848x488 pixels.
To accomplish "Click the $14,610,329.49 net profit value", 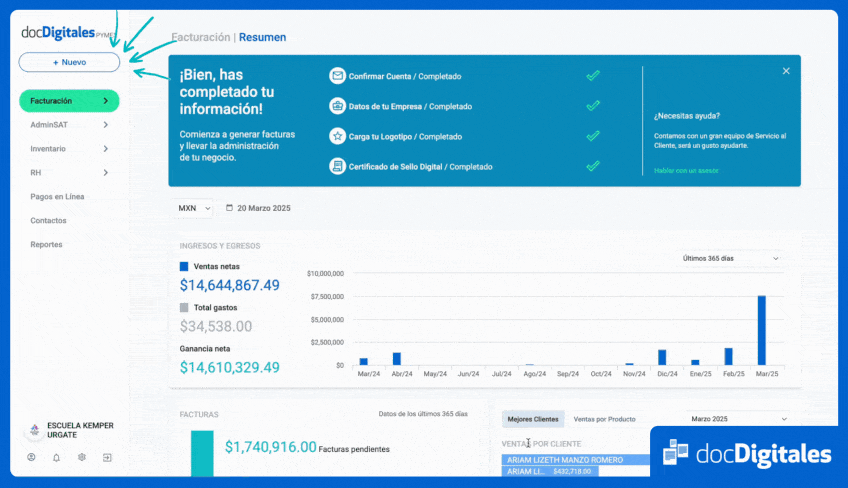I will click(229, 368).
